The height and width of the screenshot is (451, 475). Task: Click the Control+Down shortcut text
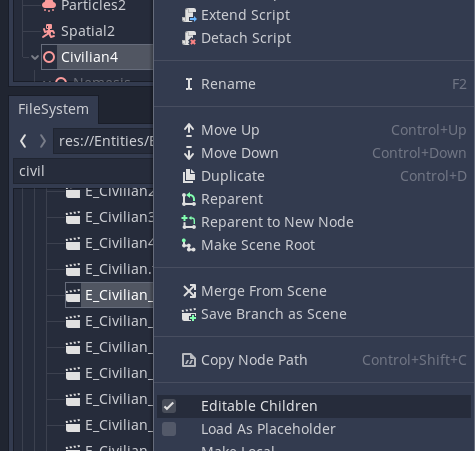pyautogui.click(x=419, y=153)
